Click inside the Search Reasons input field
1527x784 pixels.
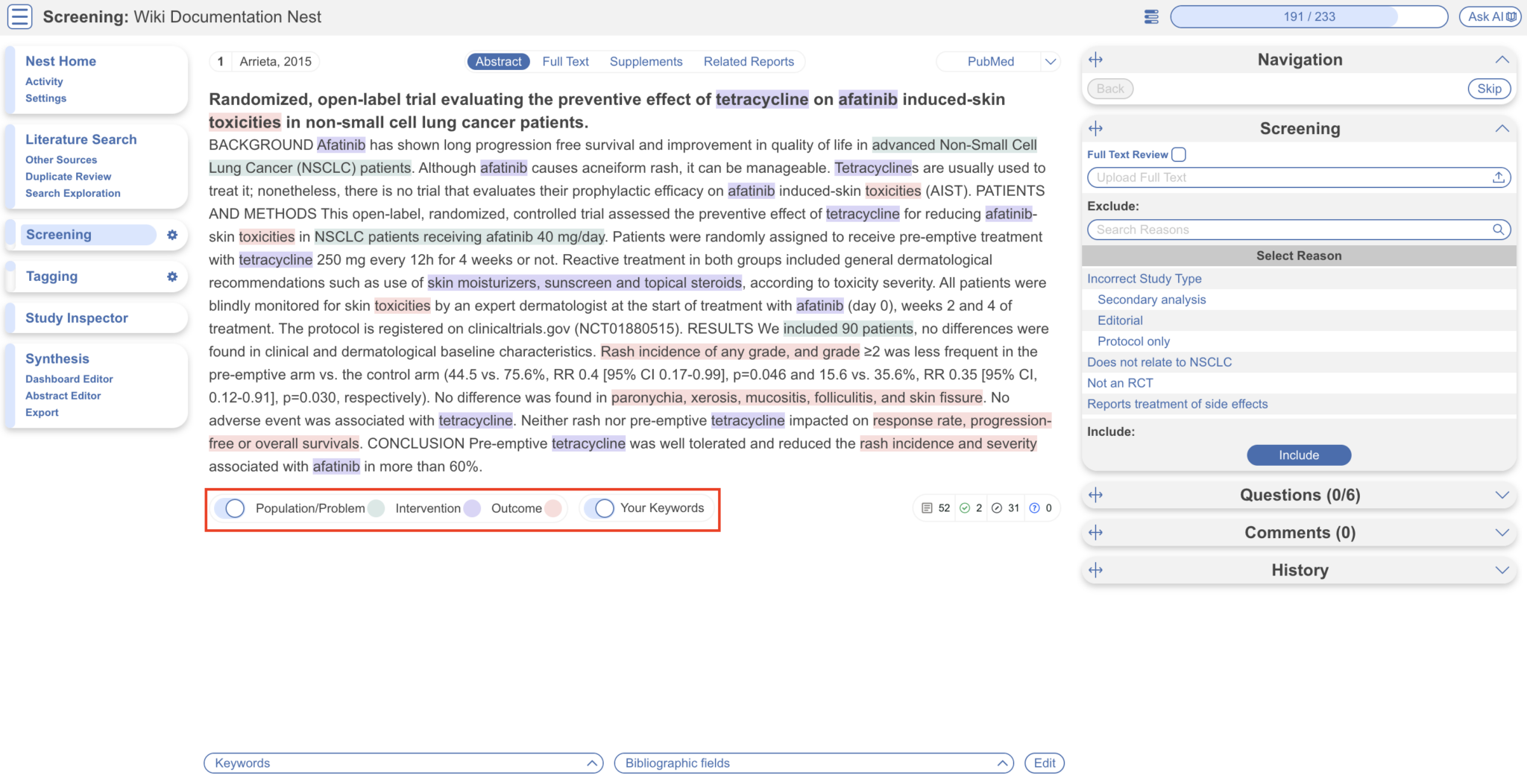(1268, 230)
